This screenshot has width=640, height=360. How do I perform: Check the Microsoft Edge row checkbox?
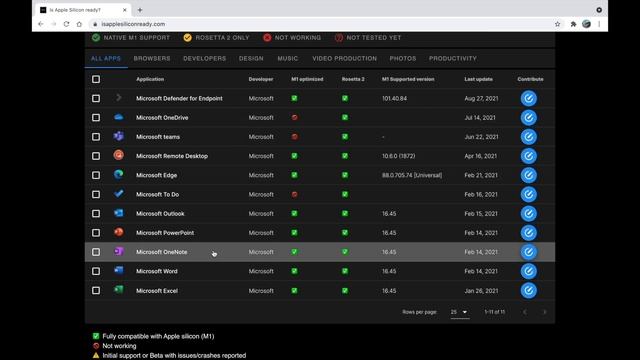[x=96, y=175]
